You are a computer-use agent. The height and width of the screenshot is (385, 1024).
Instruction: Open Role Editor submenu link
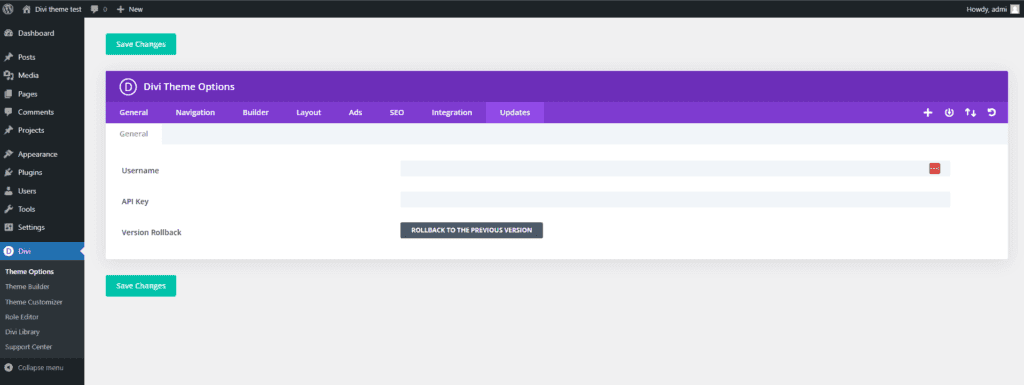22,317
